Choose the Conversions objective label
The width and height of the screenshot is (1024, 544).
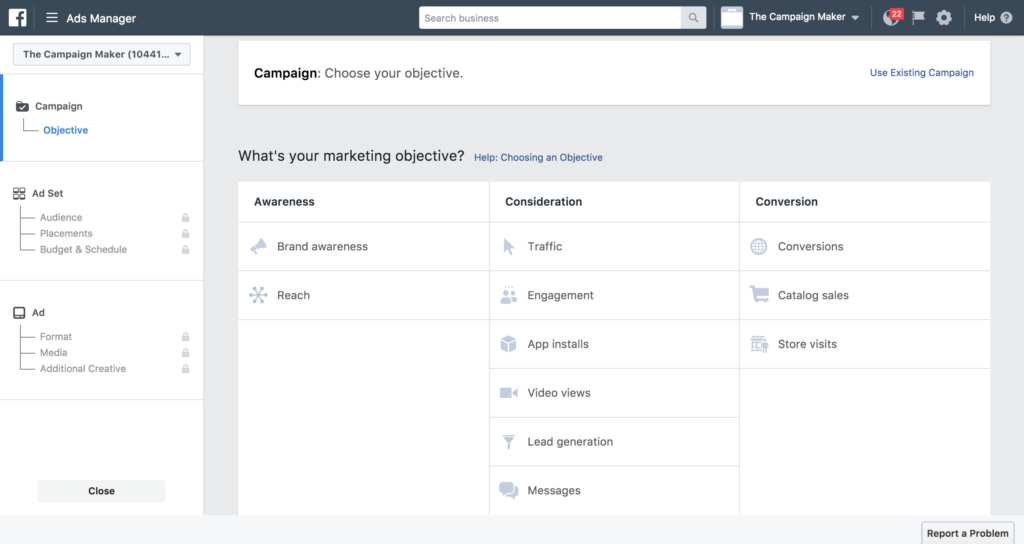810,246
